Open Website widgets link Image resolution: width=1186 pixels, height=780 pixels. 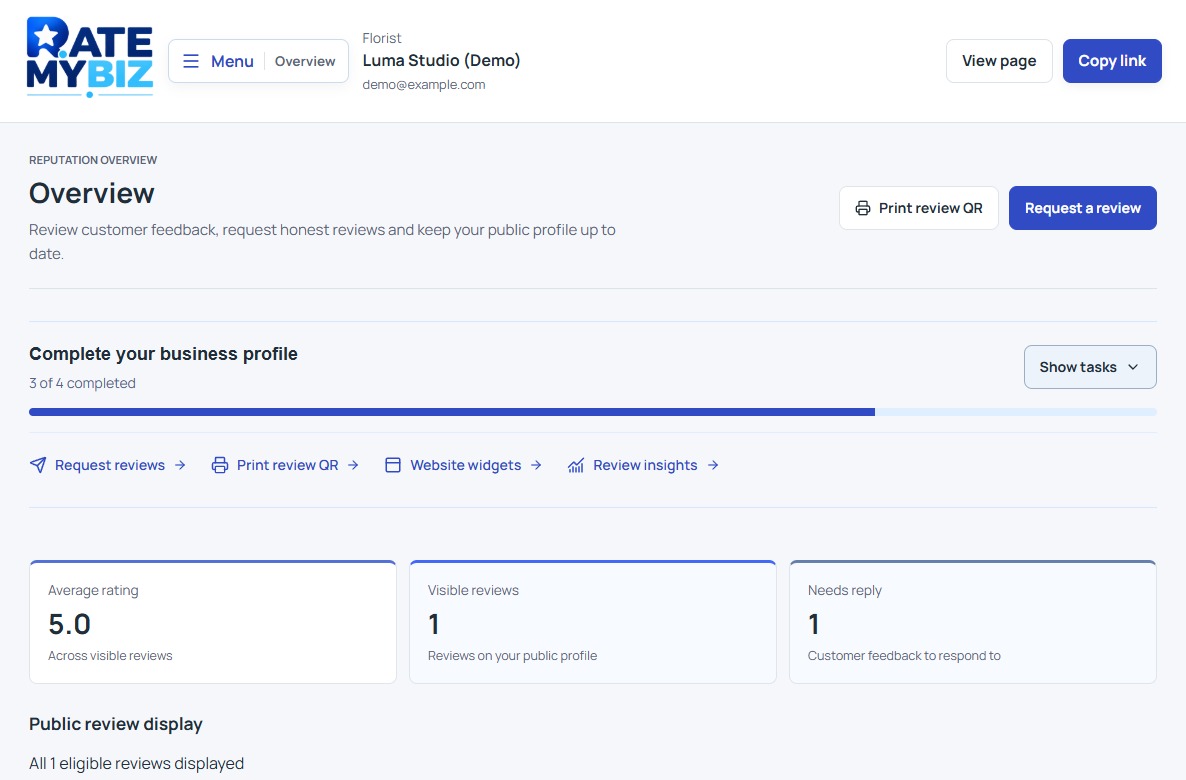(x=465, y=465)
